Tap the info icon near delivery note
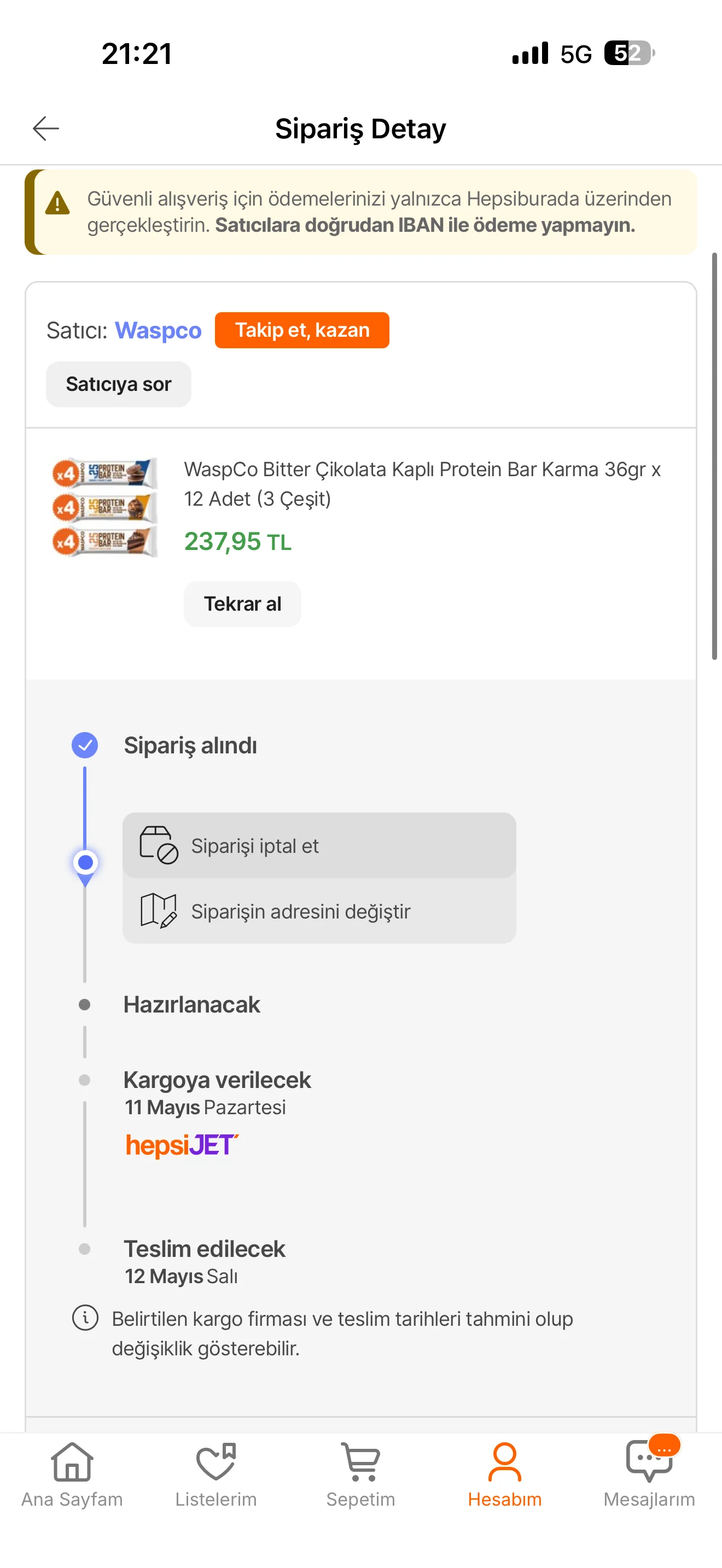 tap(85, 1319)
